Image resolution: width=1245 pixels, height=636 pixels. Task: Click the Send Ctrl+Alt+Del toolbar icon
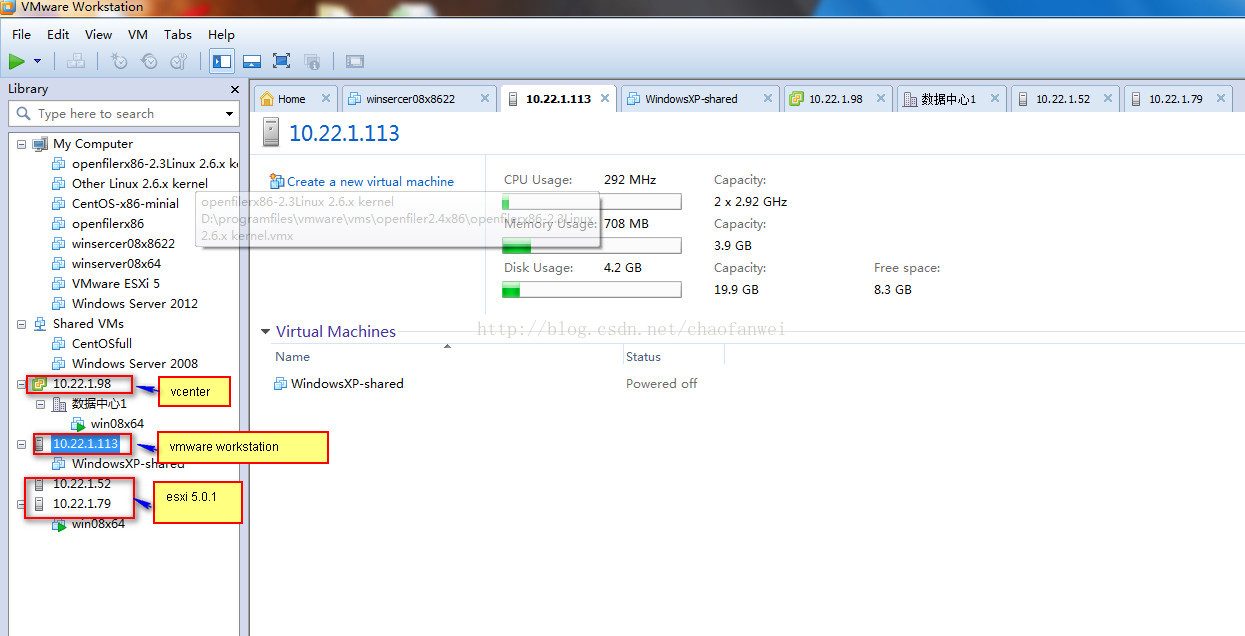tap(76, 62)
